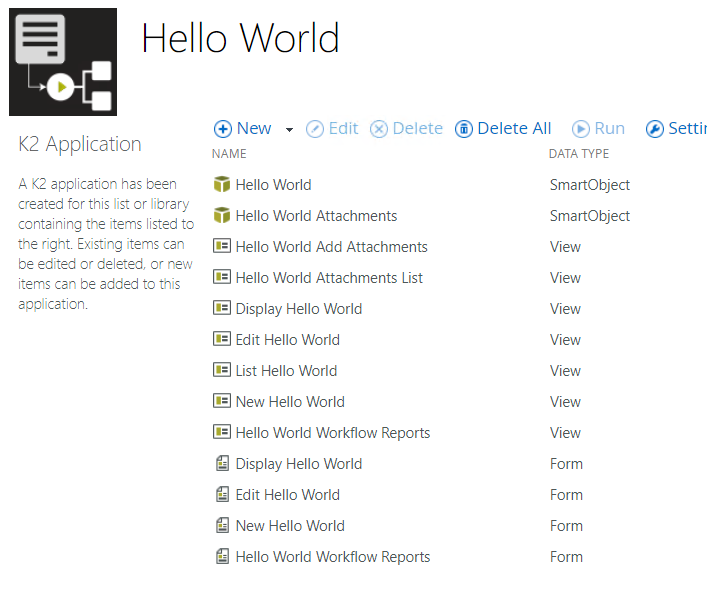Open Hello World Attachments List view
The height and width of the screenshot is (589, 707).
click(x=329, y=278)
